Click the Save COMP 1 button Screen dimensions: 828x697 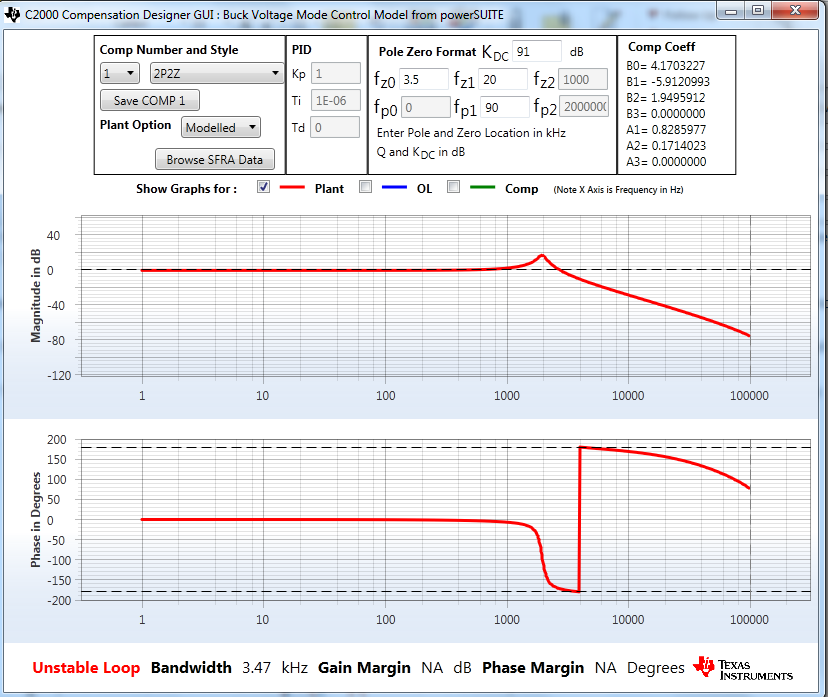pos(150,100)
